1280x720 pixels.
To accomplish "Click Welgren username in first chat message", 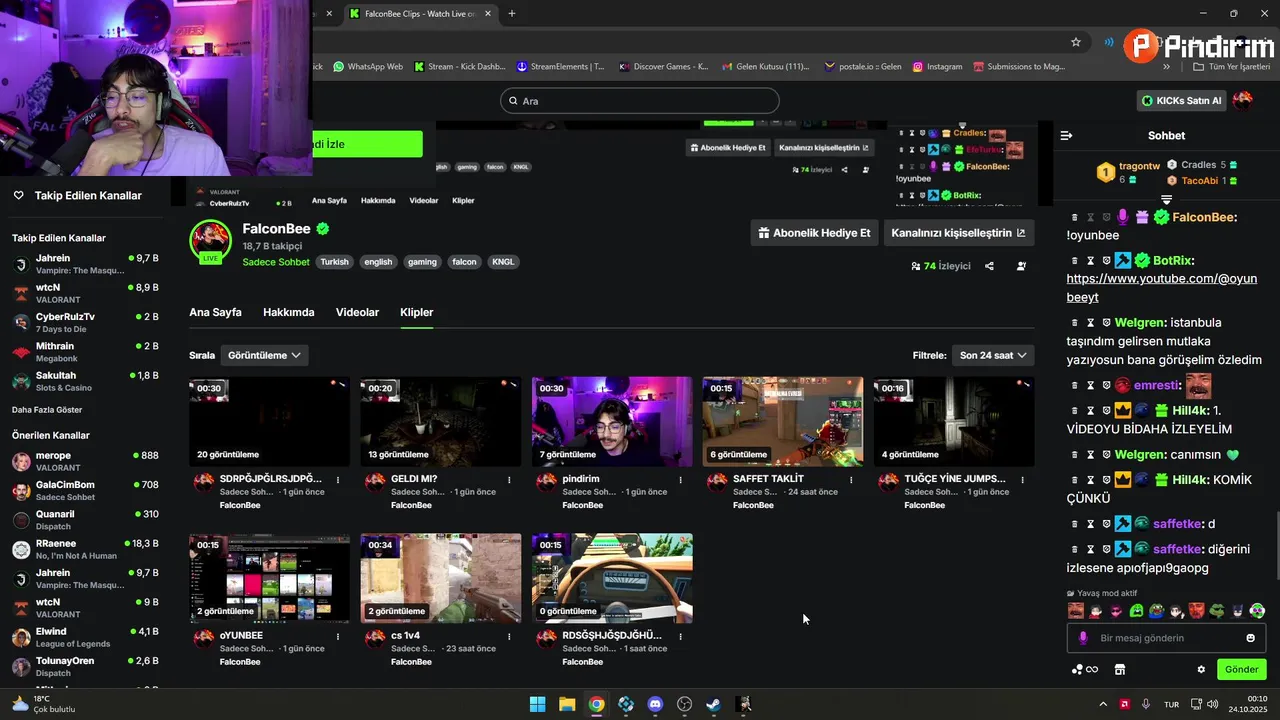I will (x=1141, y=323).
